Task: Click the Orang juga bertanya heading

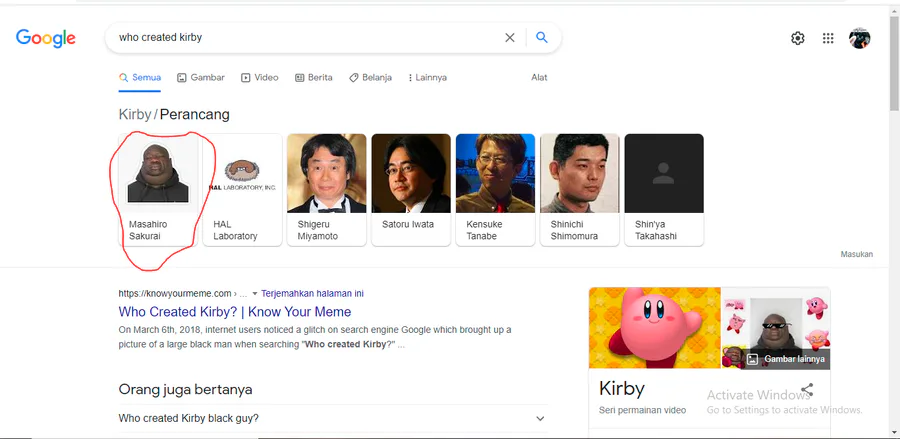Action: [185, 390]
